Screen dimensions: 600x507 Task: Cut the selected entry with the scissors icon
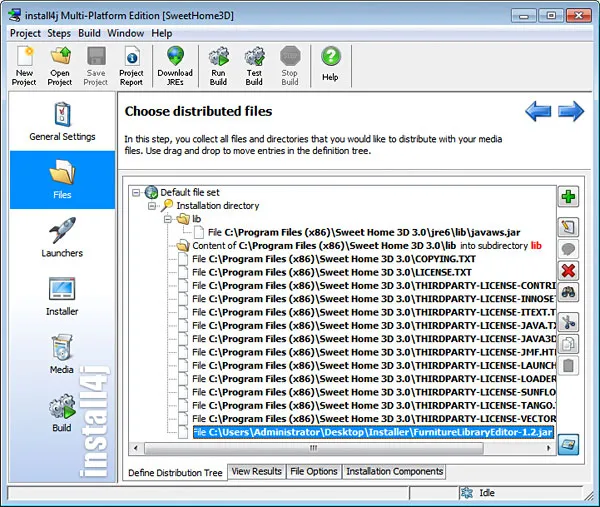pos(568,322)
